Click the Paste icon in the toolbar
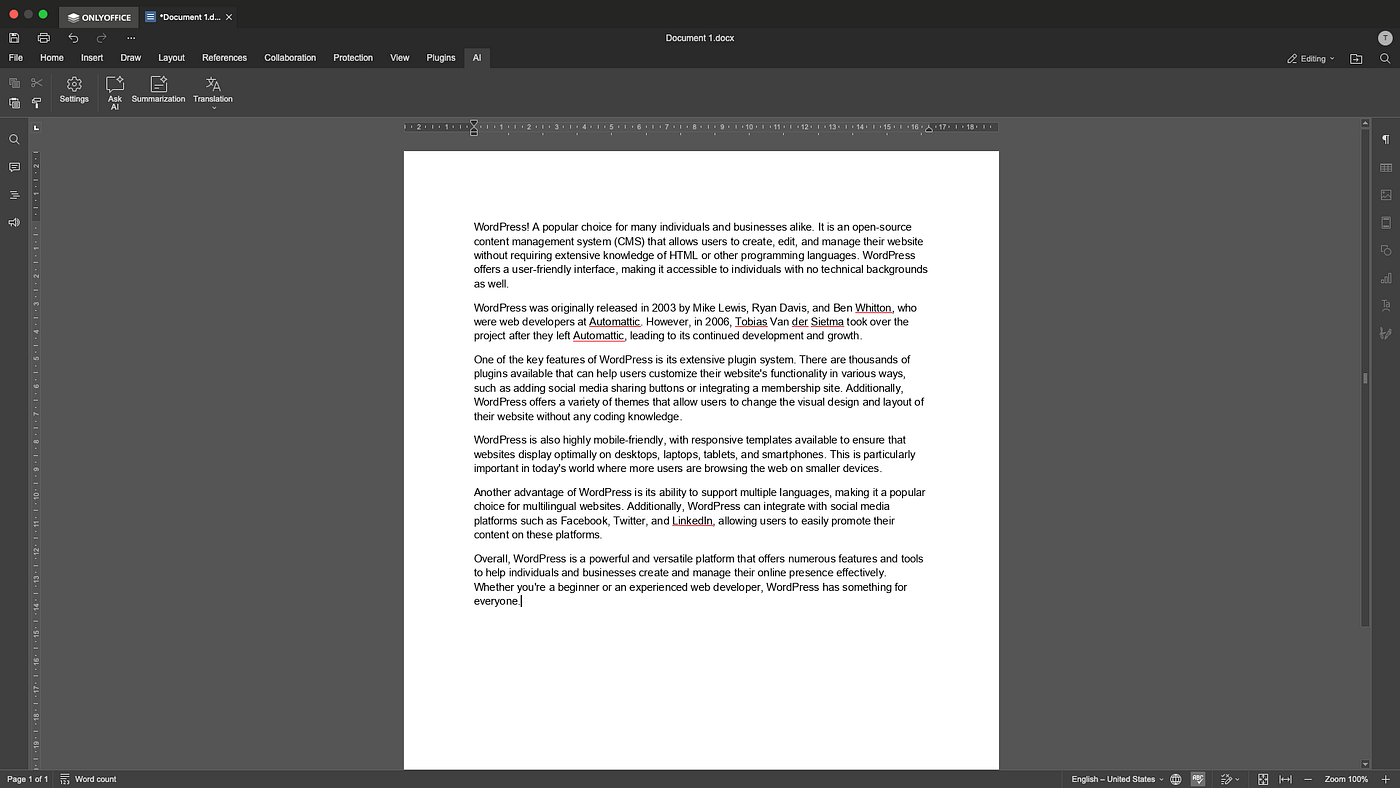Image resolution: width=1400 pixels, height=788 pixels. (x=14, y=103)
